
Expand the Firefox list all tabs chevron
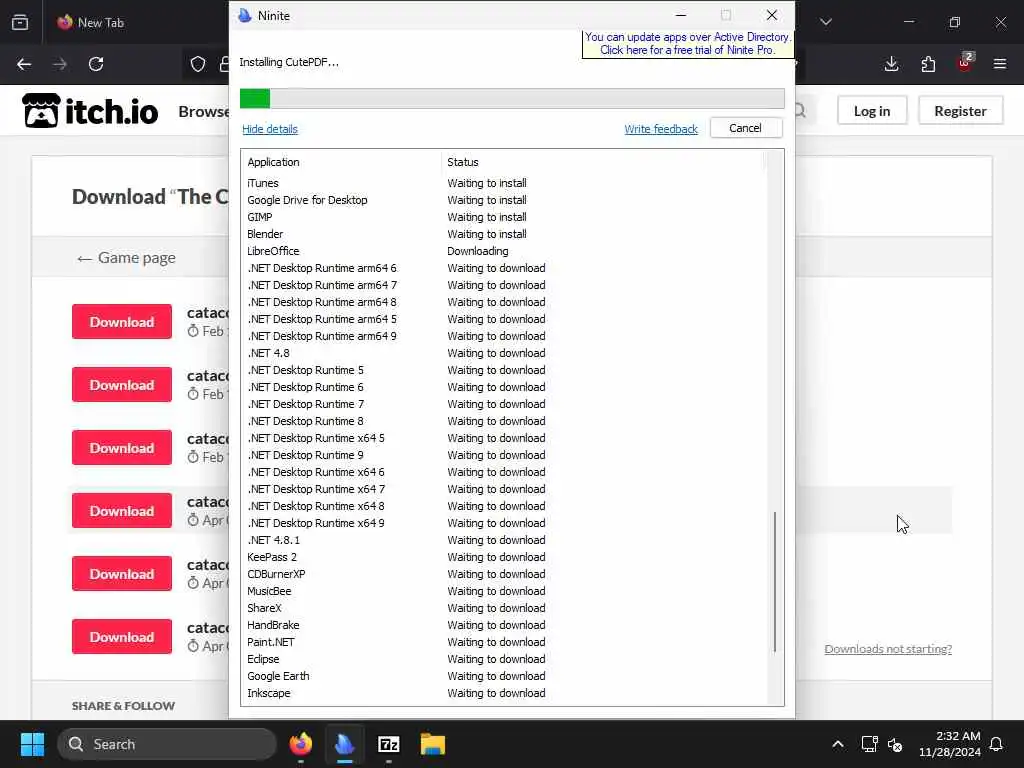pos(826,22)
